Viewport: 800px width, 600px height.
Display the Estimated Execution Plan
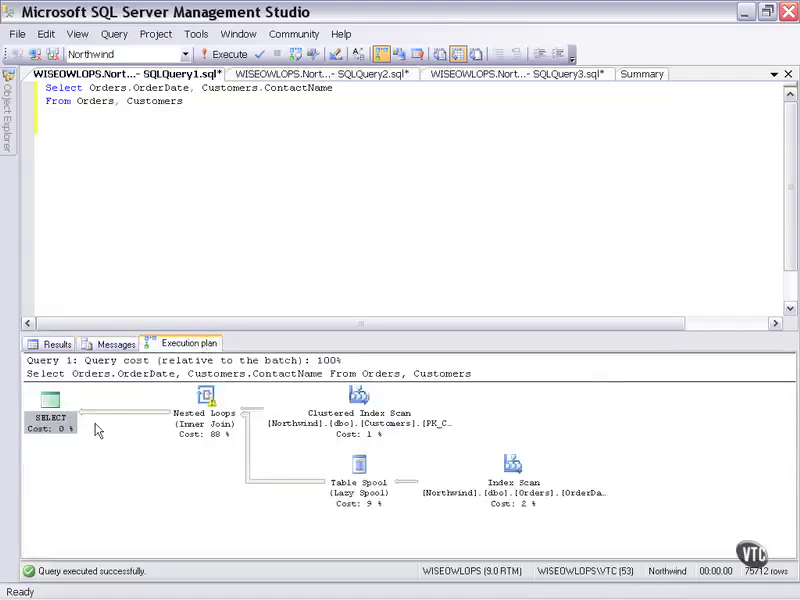tap(295, 54)
